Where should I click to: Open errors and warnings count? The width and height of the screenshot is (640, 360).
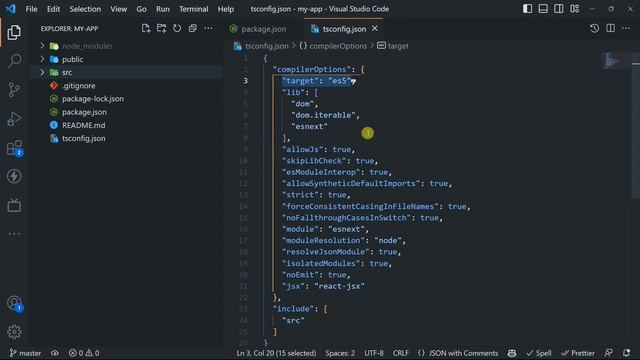pos(84,353)
